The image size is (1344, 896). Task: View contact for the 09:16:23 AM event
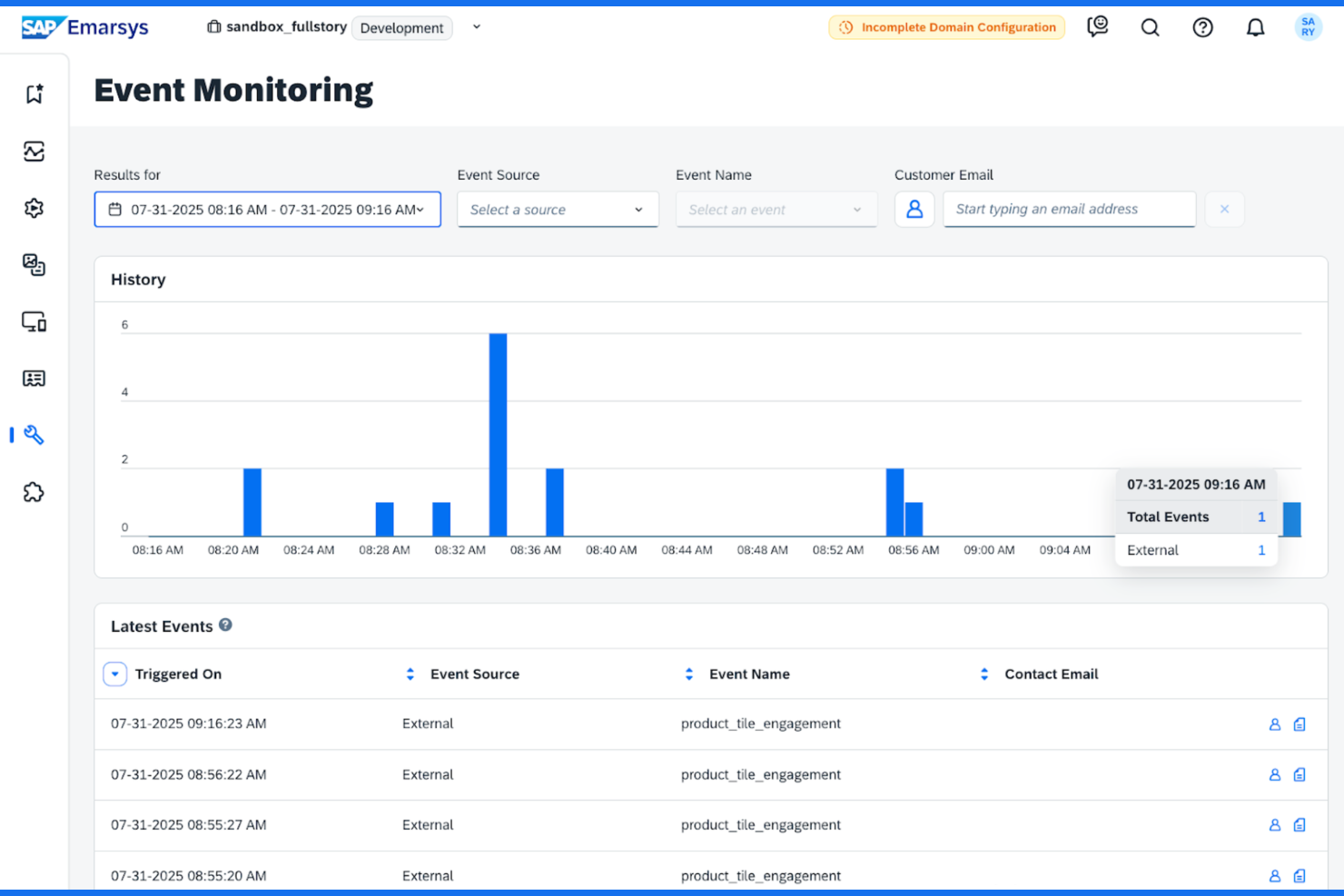[x=1275, y=724]
